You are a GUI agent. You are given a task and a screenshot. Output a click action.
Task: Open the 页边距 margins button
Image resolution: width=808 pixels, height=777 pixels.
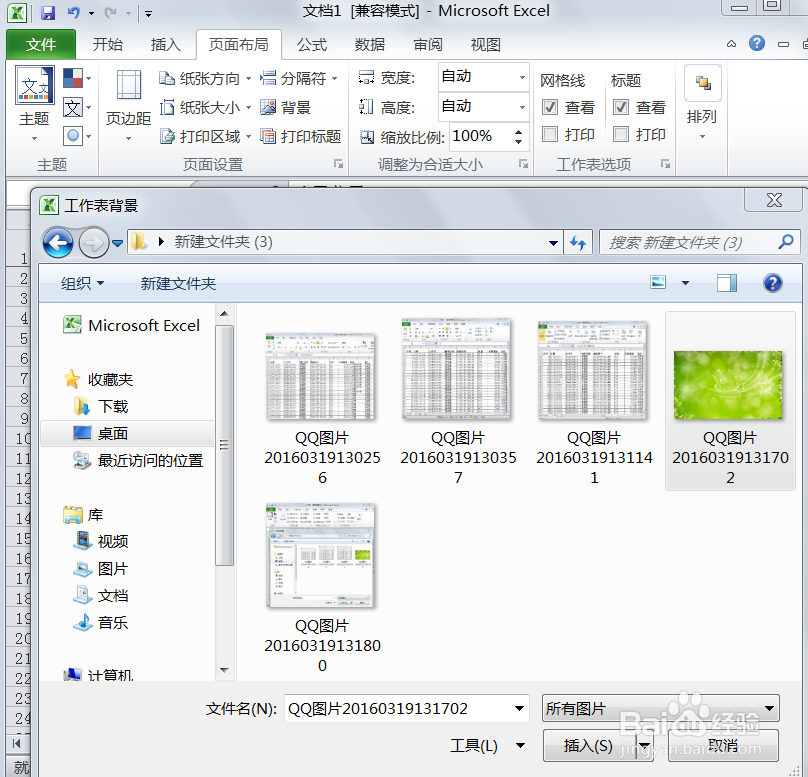pyautogui.click(x=128, y=105)
